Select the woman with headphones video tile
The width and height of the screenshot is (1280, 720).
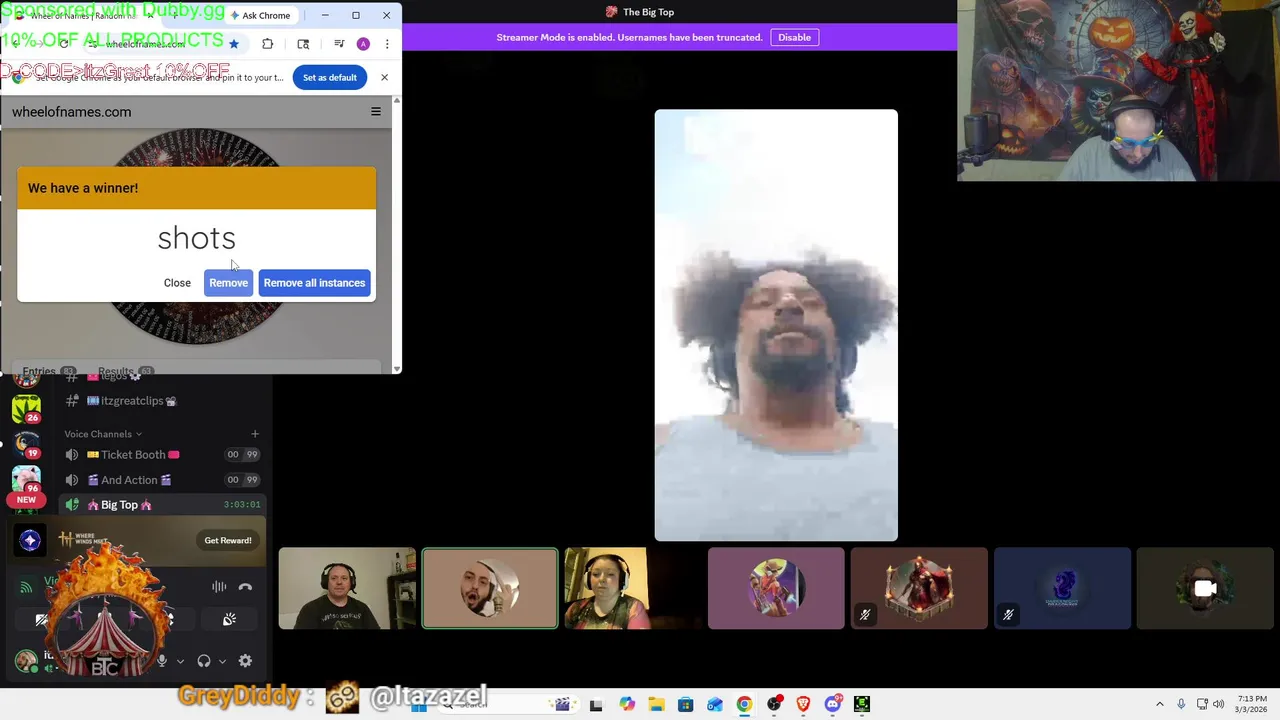[x=633, y=589]
